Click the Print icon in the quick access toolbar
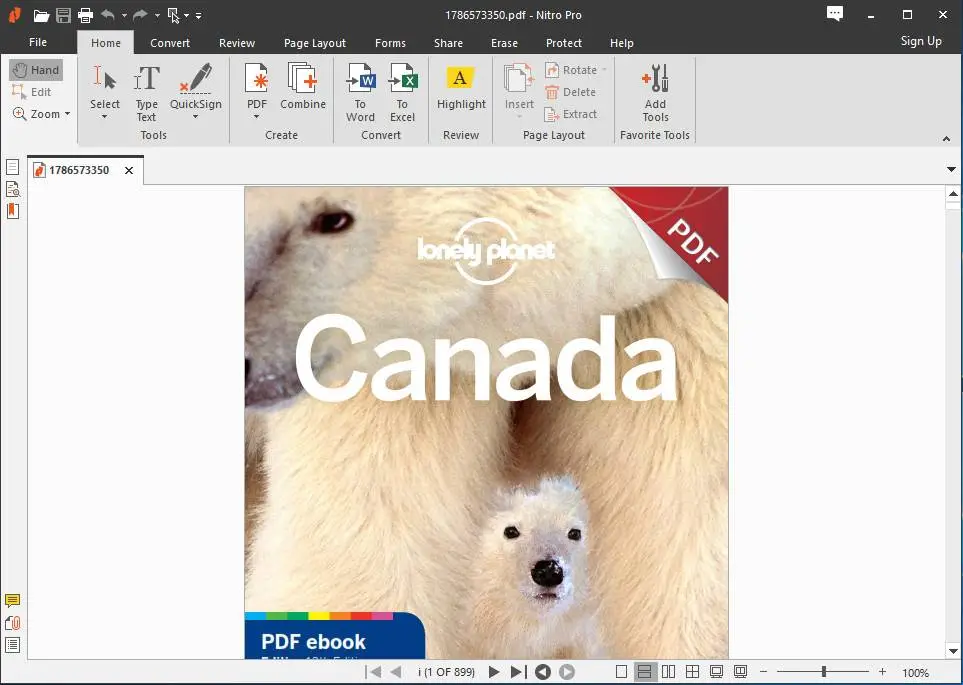Image resolution: width=963 pixels, height=685 pixels. [x=86, y=15]
